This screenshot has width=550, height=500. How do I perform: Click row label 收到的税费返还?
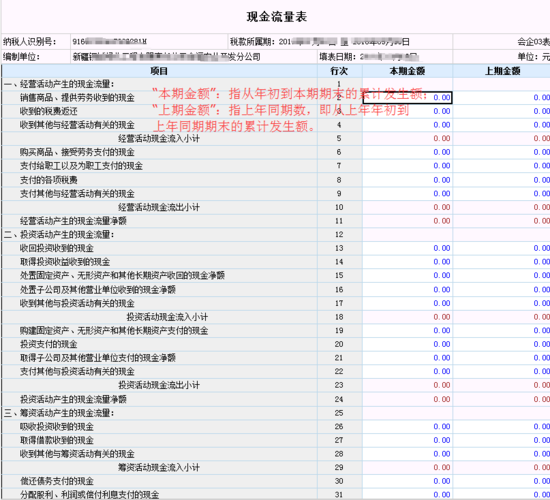[x=48, y=112]
